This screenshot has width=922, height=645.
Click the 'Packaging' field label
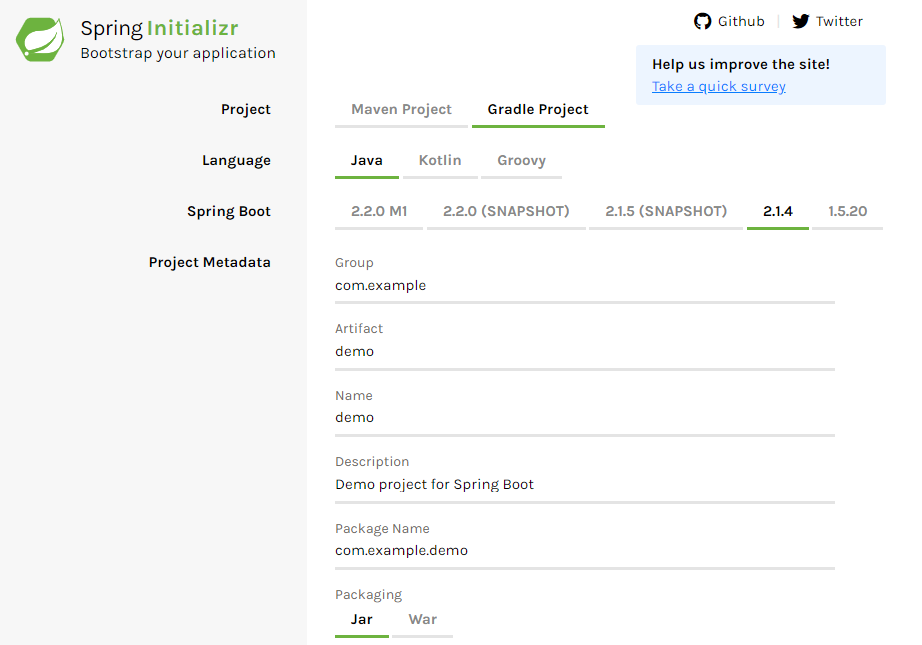pyautogui.click(x=369, y=595)
